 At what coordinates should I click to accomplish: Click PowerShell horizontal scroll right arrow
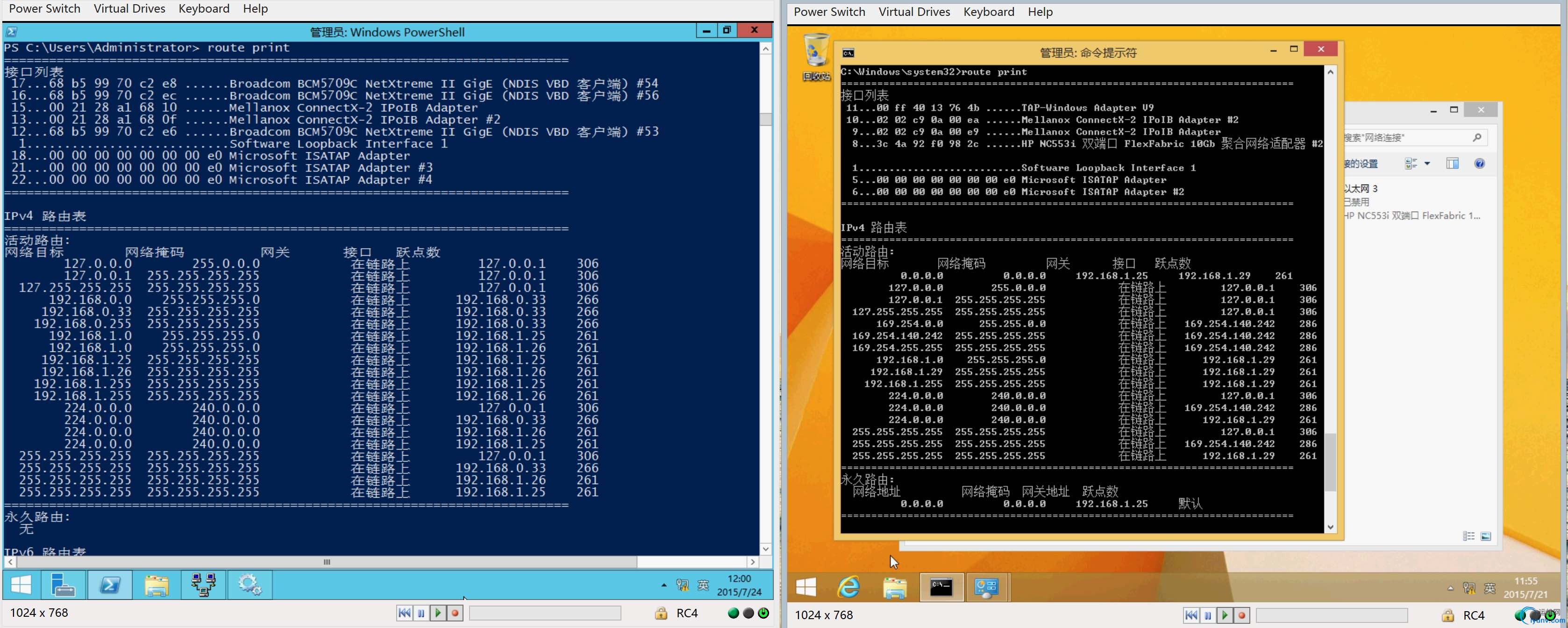tap(753, 562)
